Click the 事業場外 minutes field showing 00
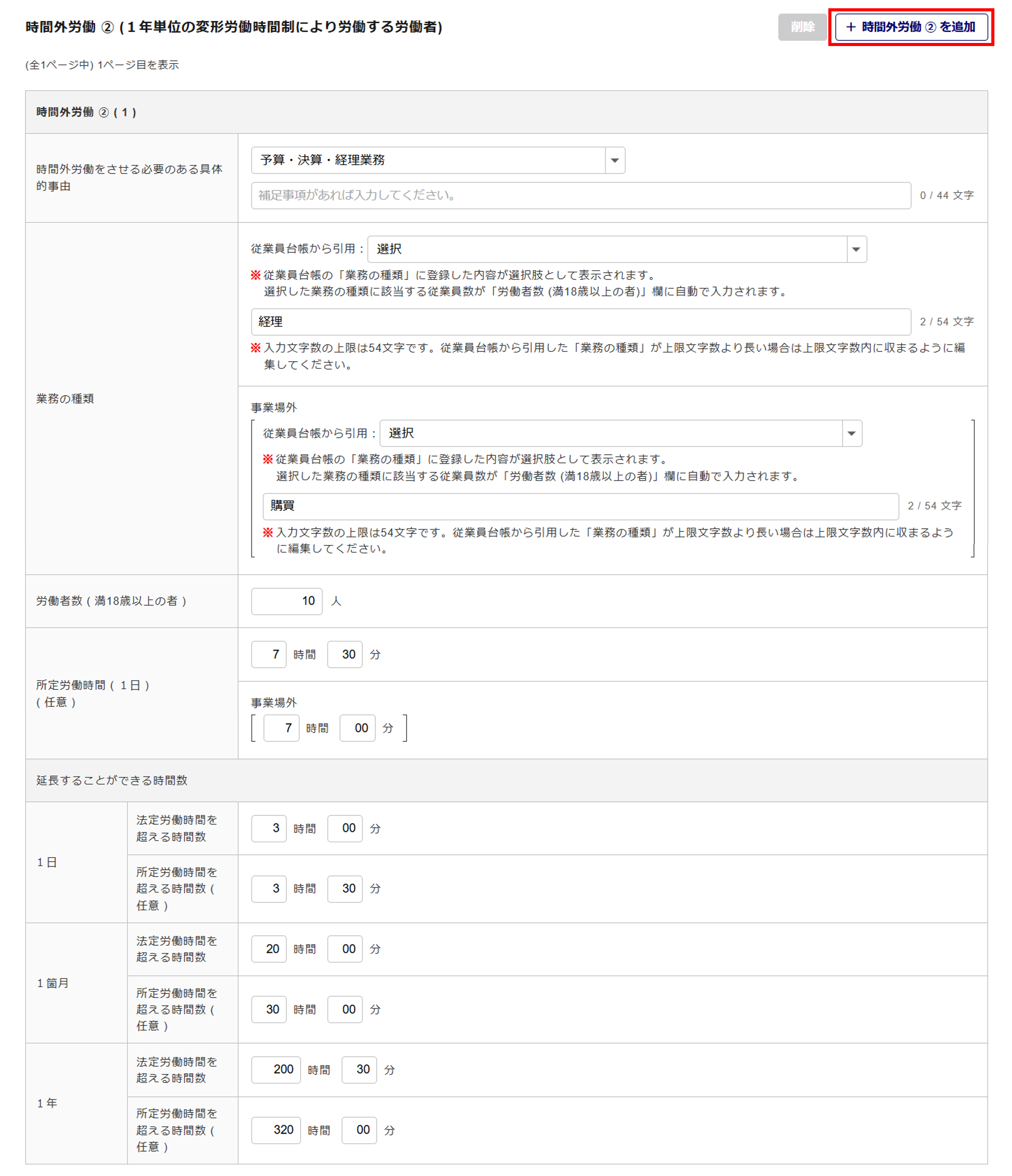The height and width of the screenshot is (1176, 1012). pyautogui.click(x=357, y=728)
